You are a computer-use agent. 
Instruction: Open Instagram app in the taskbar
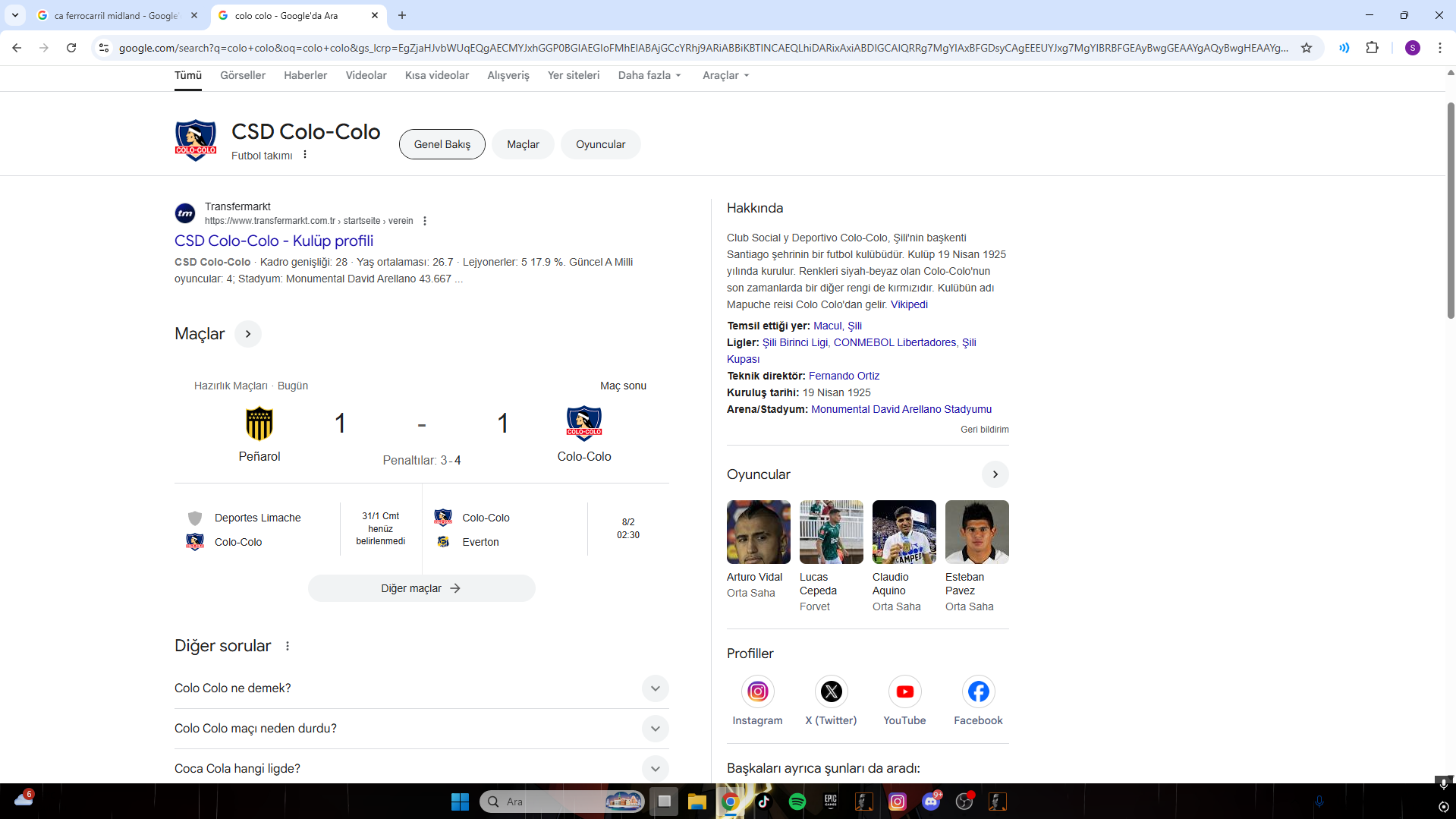point(898,802)
